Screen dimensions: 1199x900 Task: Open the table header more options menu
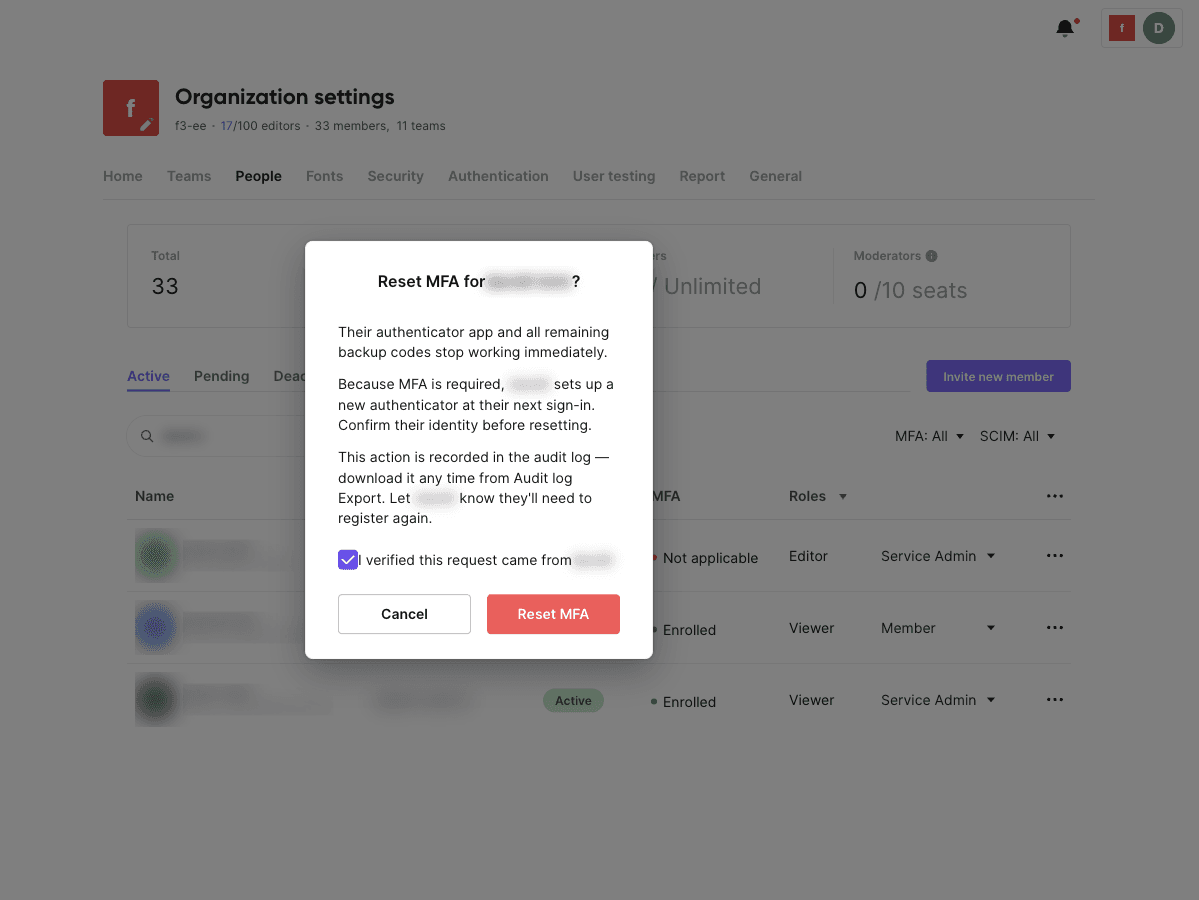tap(1054, 496)
